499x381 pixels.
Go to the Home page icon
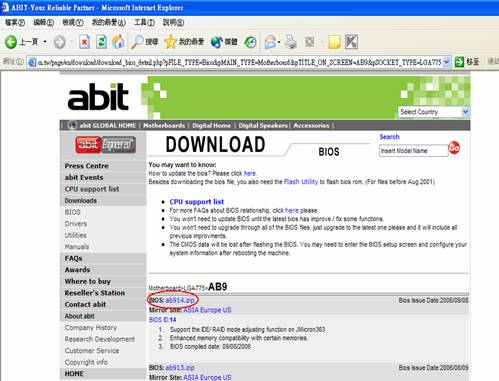tap(118, 42)
